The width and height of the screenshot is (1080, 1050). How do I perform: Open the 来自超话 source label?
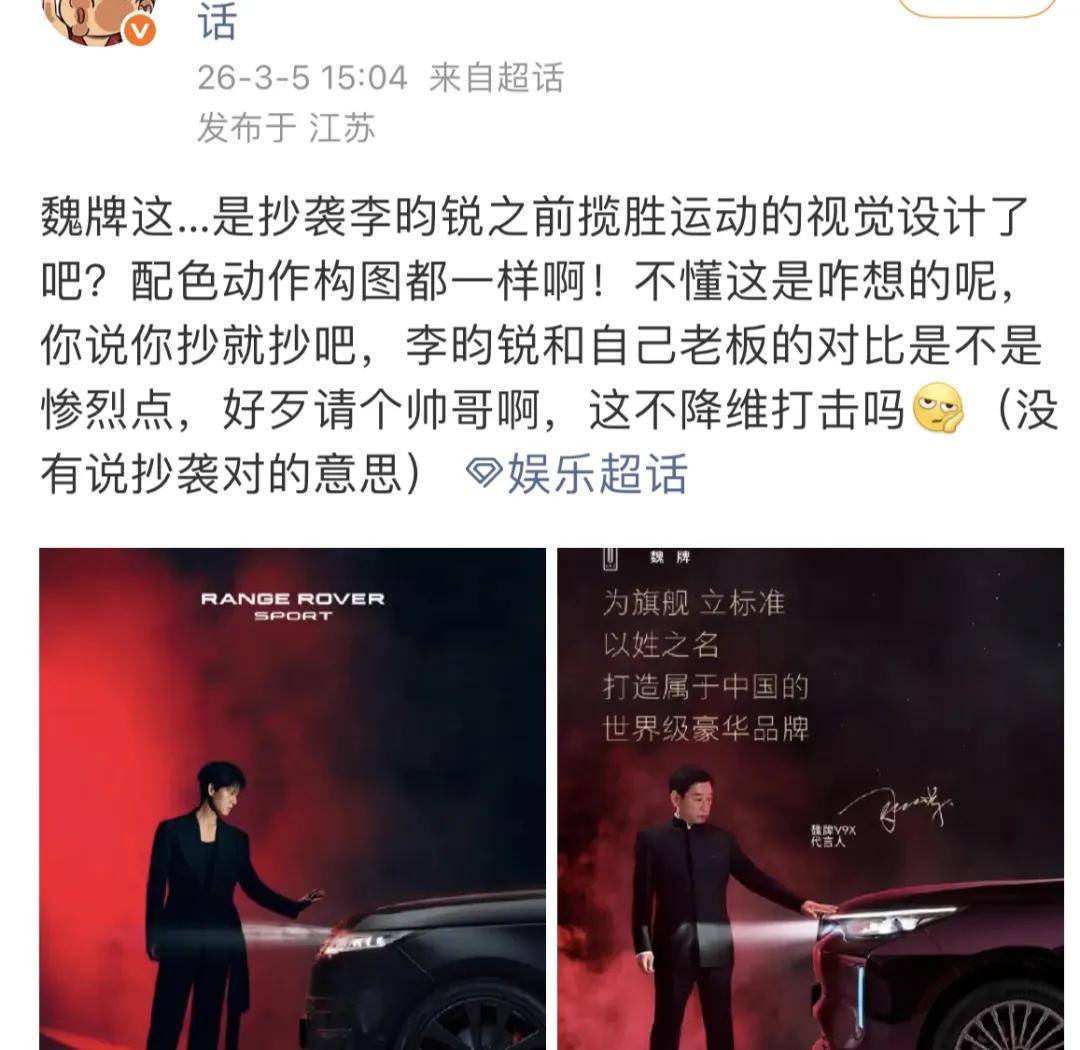click(x=496, y=77)
